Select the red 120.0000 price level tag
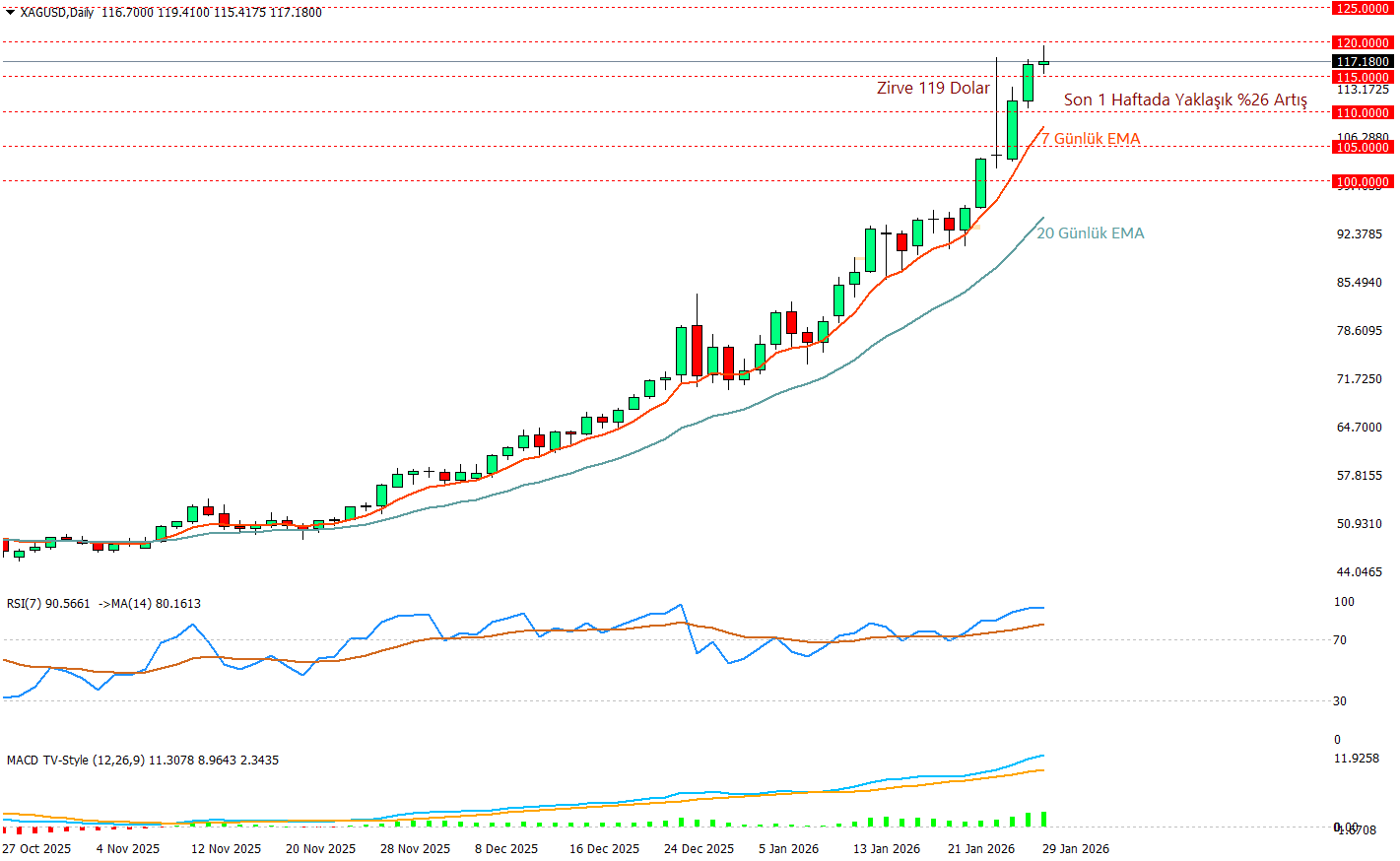1400x861 pixels. (x=1362, y=43)
